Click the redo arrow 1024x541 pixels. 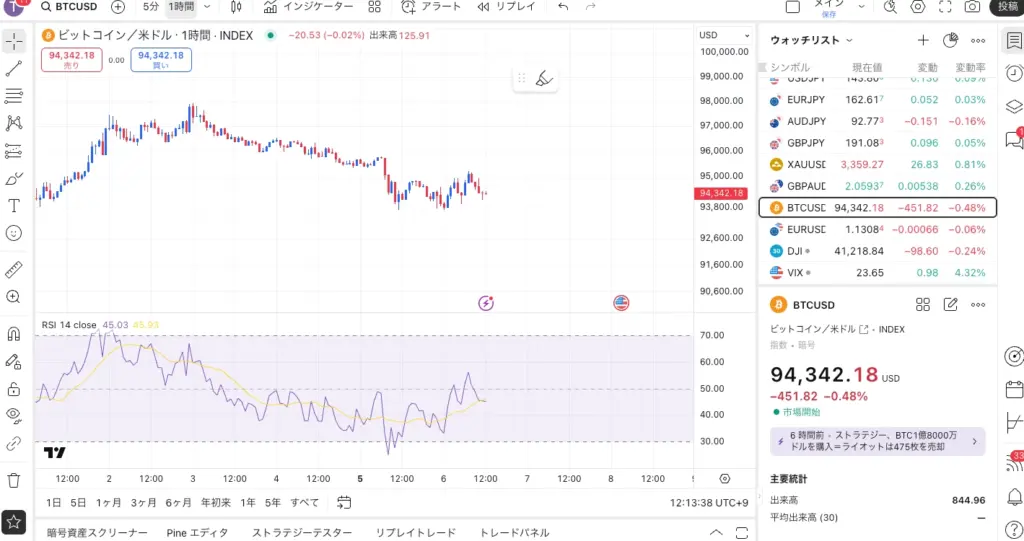coord(590,7)
